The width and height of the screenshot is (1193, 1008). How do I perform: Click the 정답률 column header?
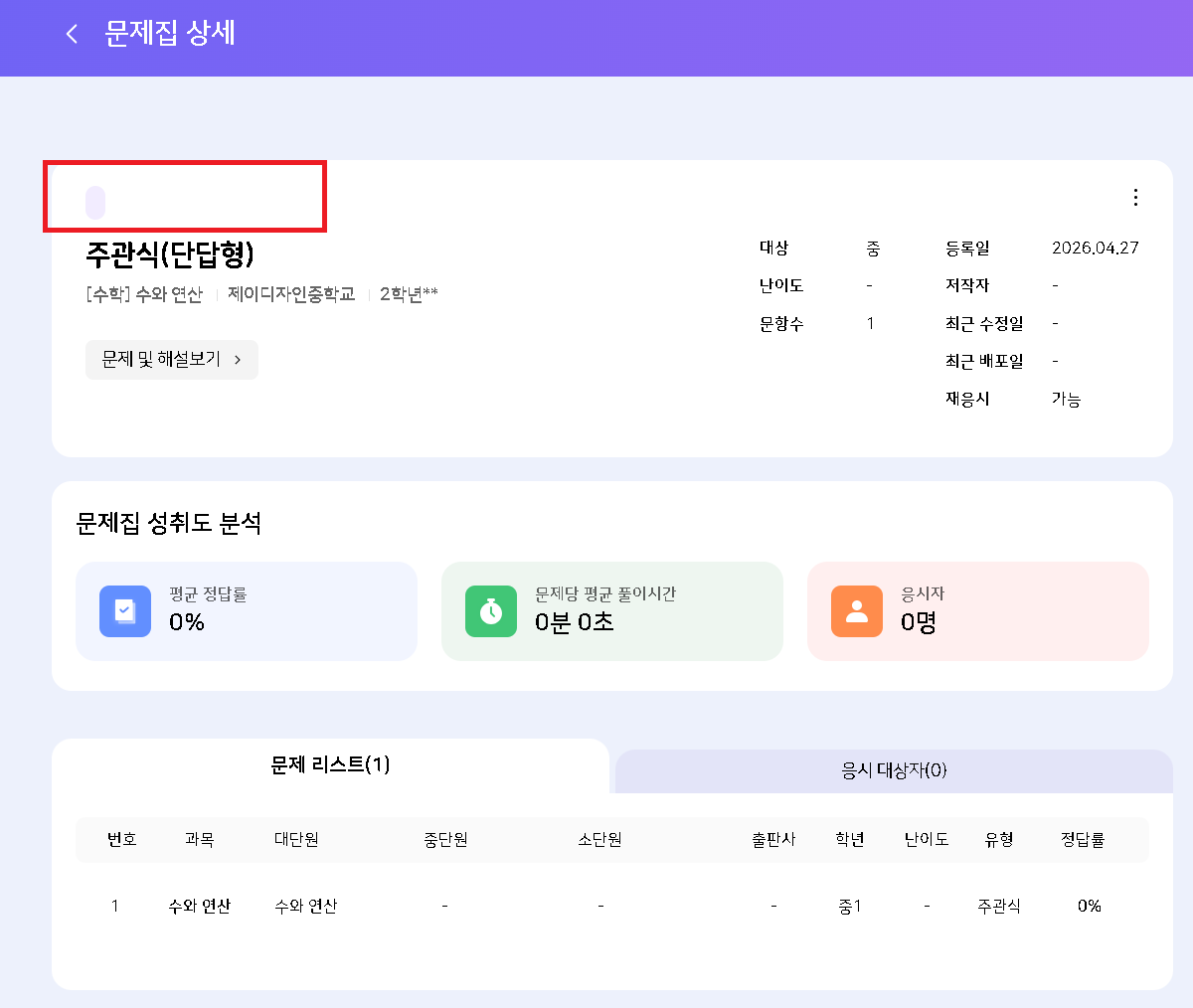click(x=1083, y=840)
